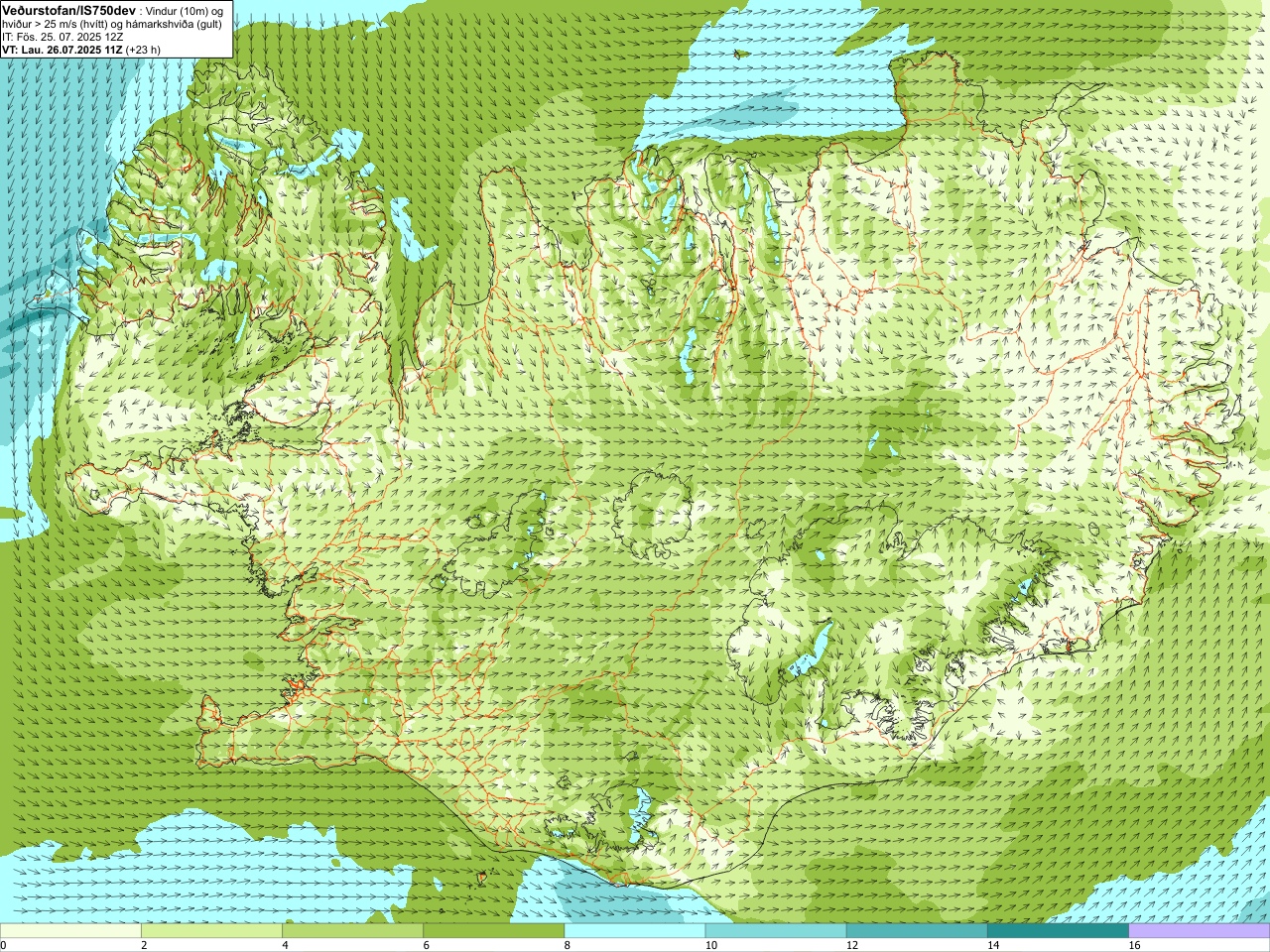Click the 'Veðurstofan/IS750dev' title text
This screenshot has height=952, width=1270.
[68, 10]
